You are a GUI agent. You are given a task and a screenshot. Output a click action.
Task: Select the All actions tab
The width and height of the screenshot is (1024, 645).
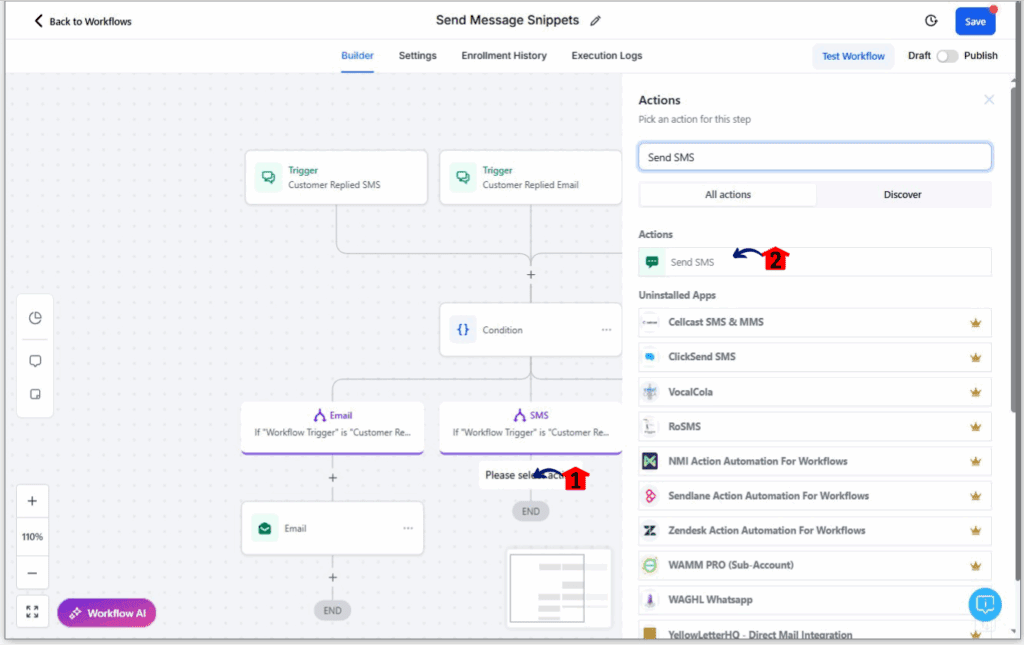(x=728, y=195)
